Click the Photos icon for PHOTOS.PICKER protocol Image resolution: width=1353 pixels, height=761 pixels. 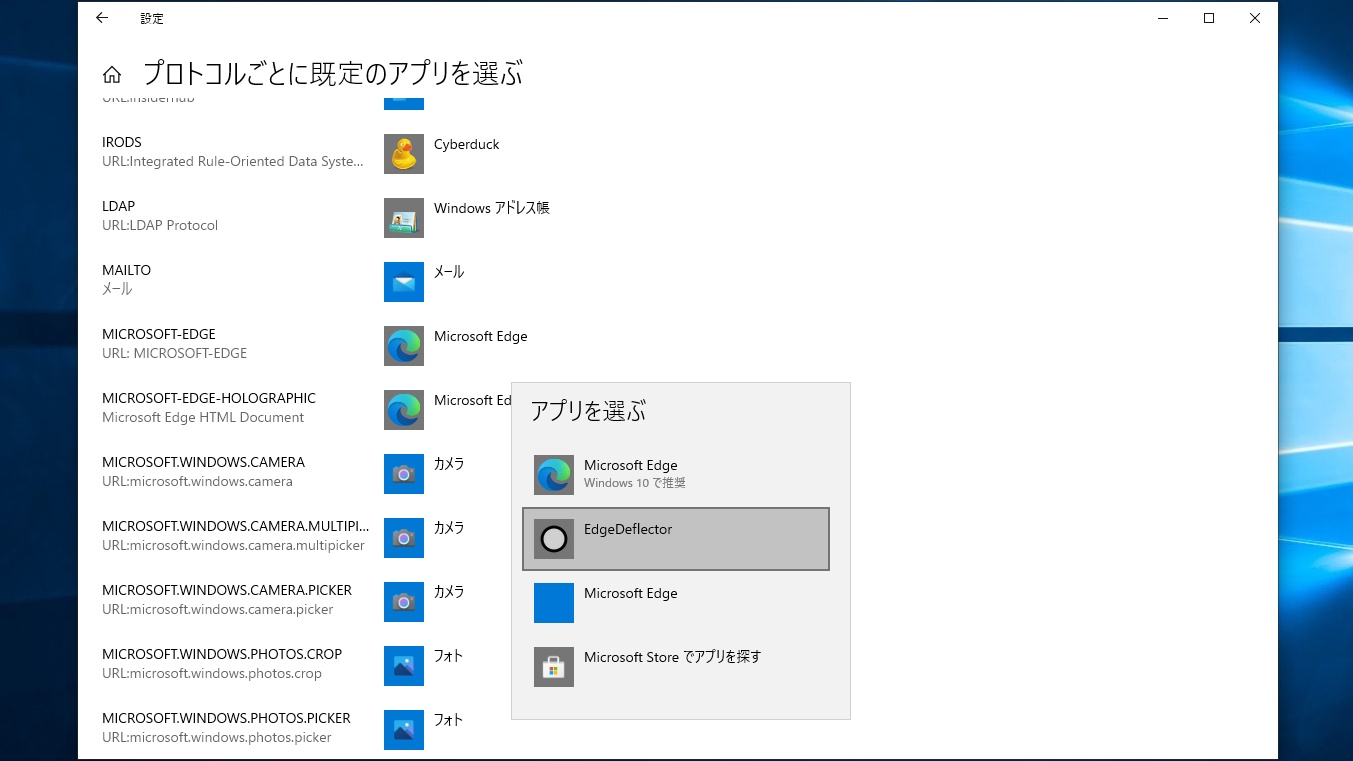[404, 730]
